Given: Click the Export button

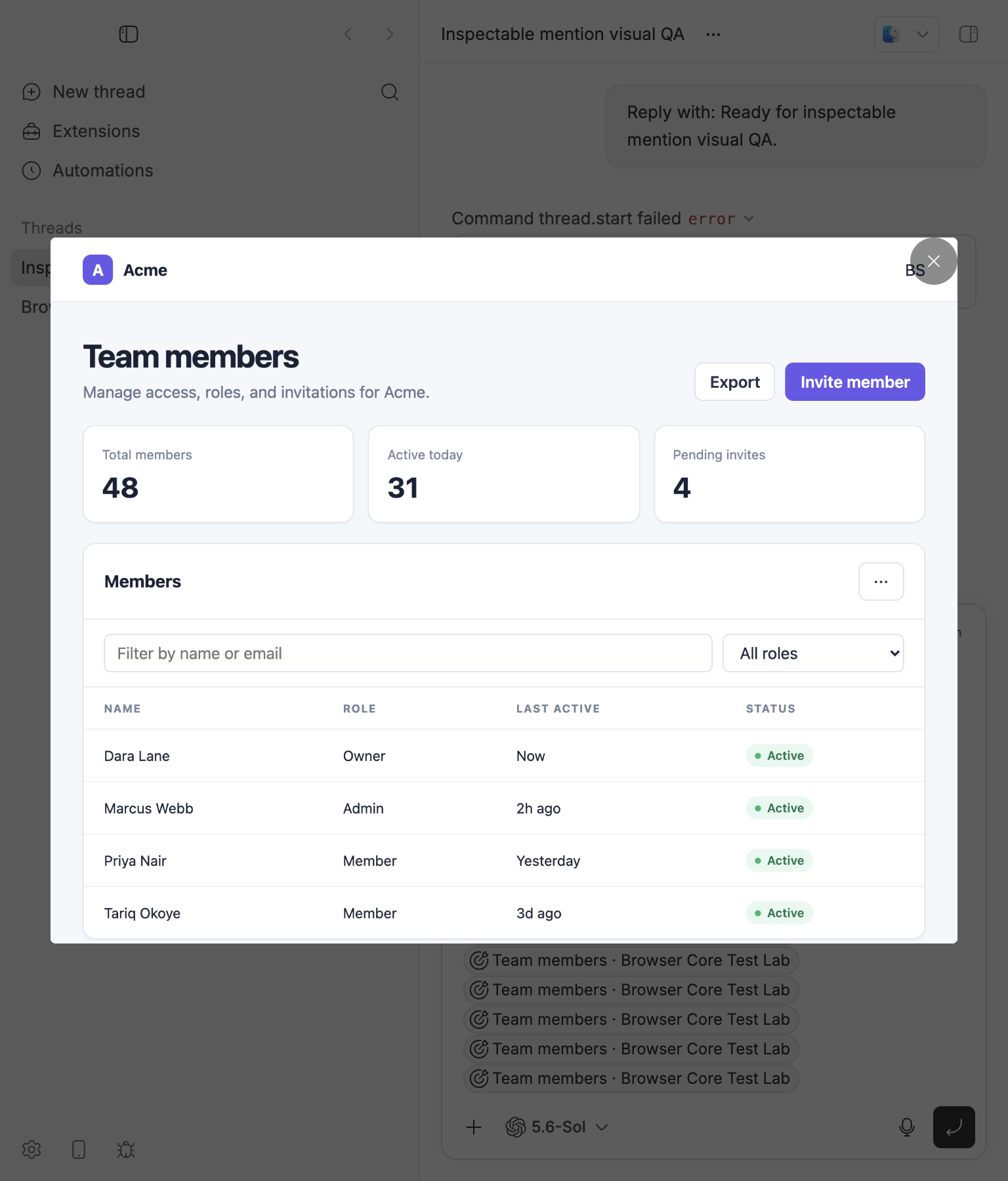Looking at the screenshot, I should coord(735,382).
